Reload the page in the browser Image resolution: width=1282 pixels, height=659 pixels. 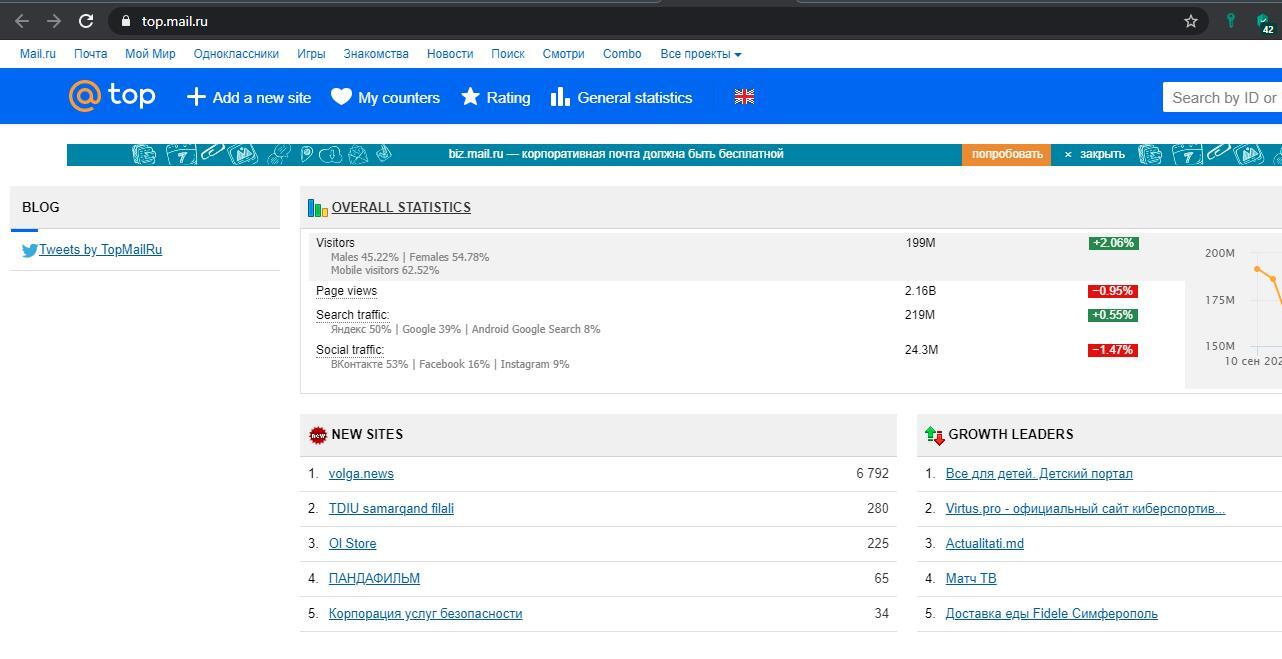tap(86, 21)
